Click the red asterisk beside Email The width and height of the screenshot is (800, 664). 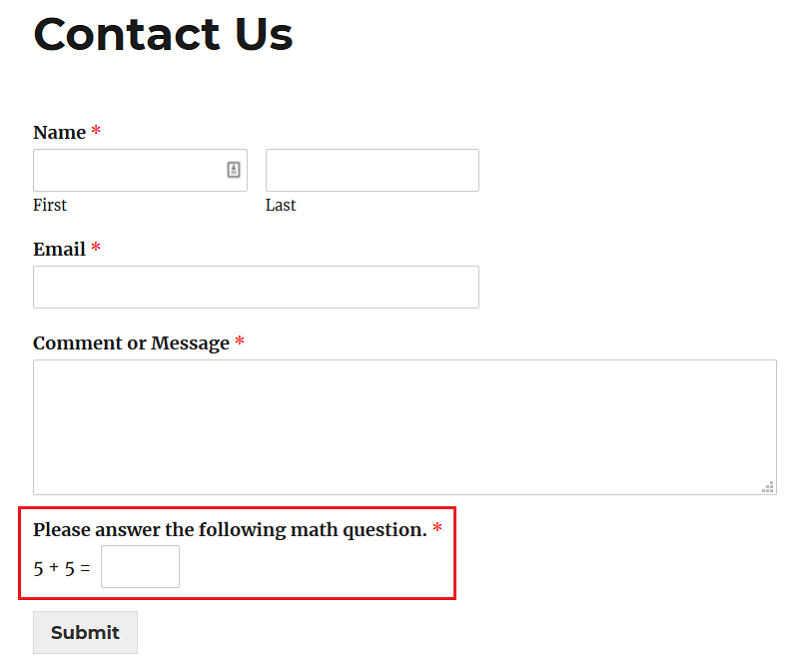pyautogui.click(x=96, y=248)
